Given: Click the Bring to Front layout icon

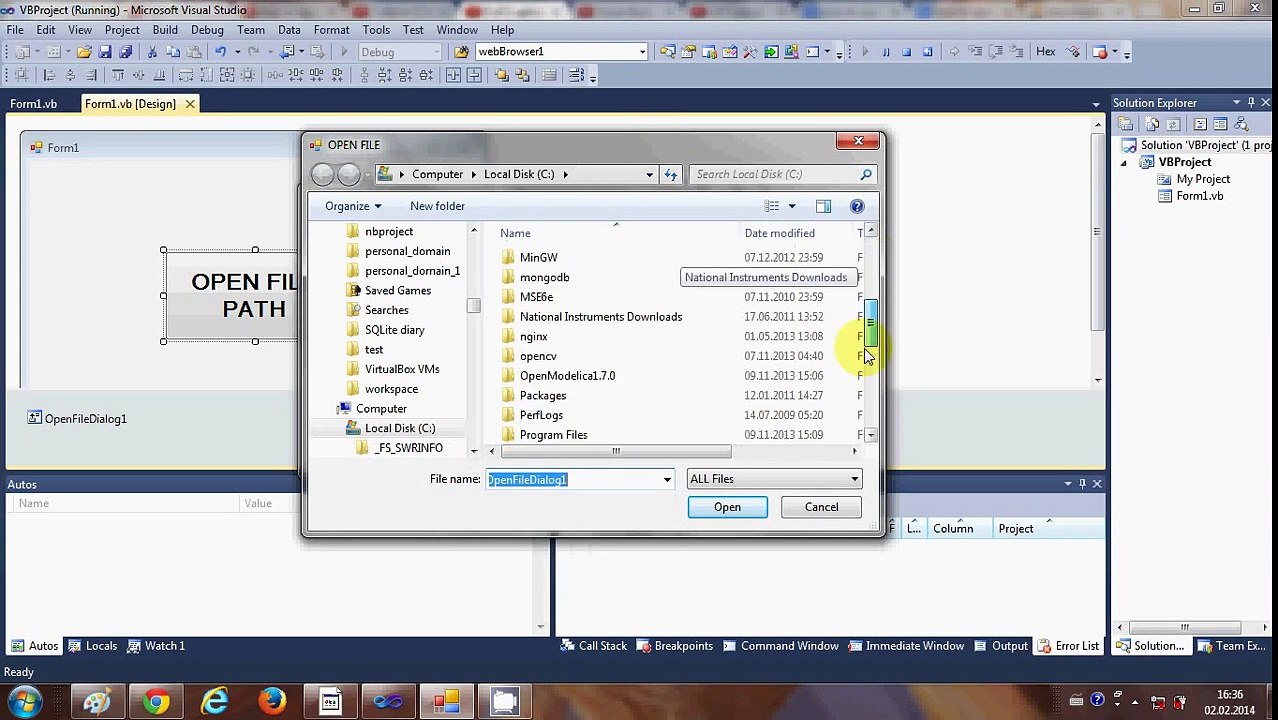Looking at the screenshot, I should [x=501, y=75].
